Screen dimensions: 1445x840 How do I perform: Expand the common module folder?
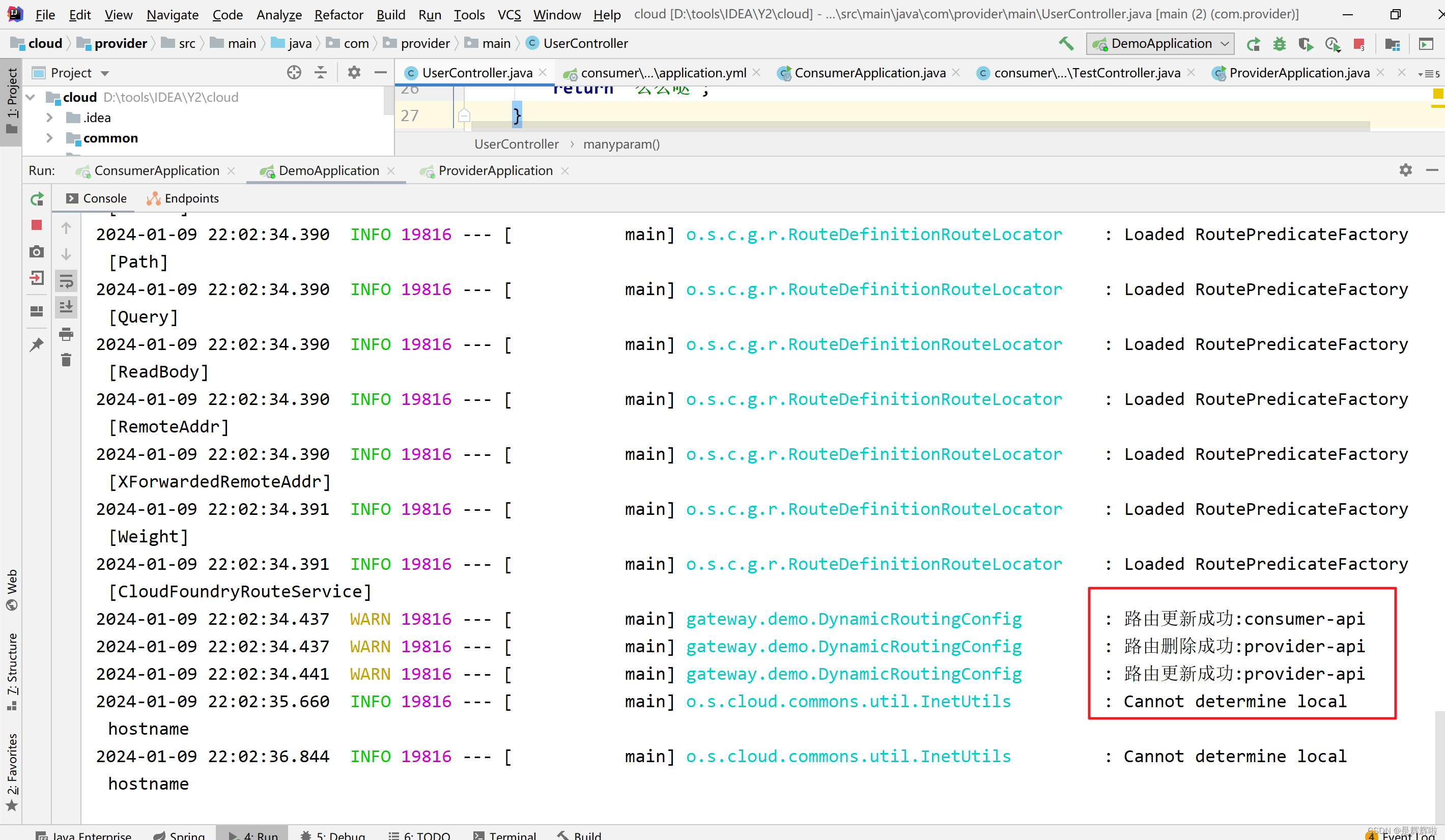click(x=50, y=138)
